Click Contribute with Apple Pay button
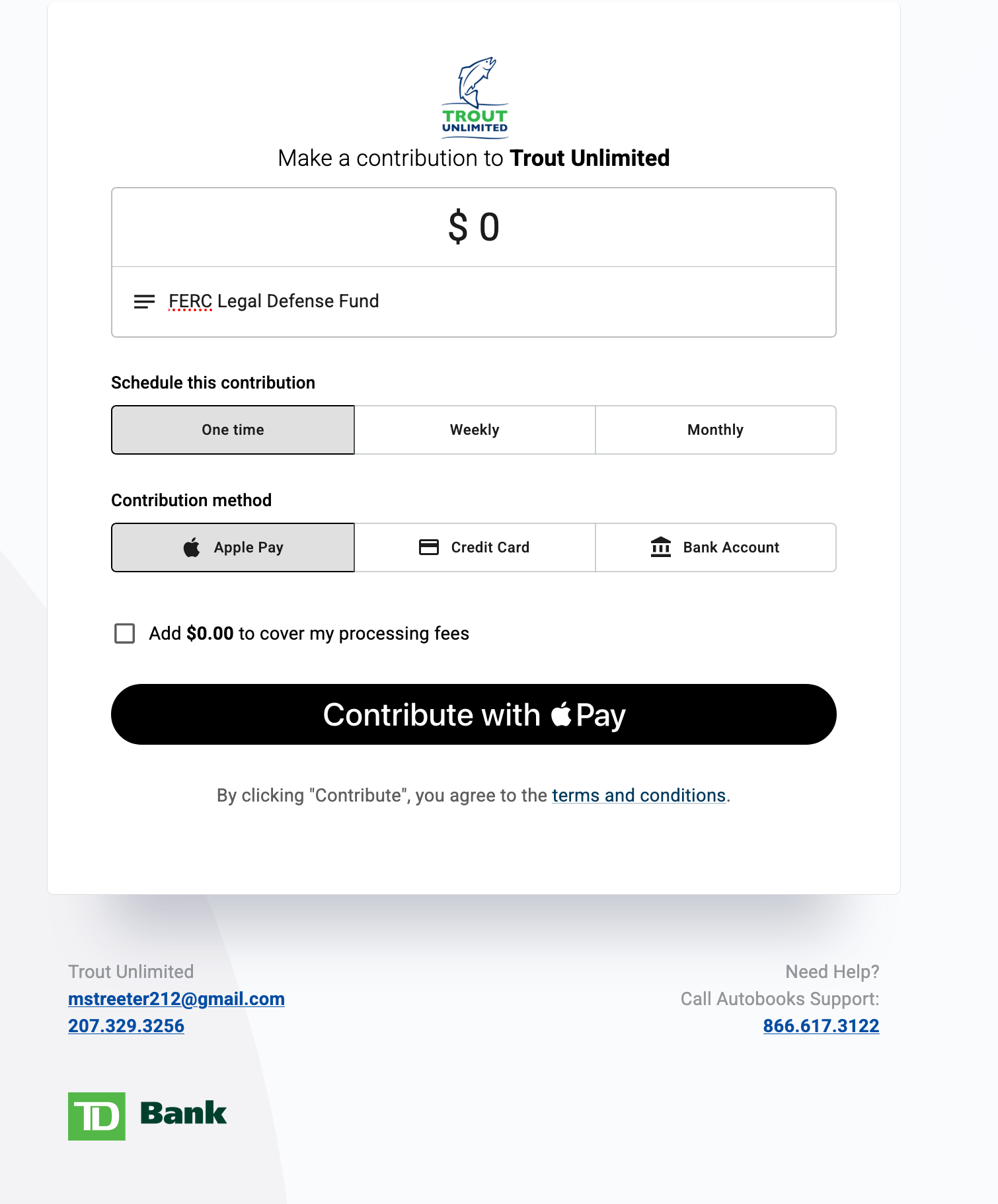 [x=474, y=714]
